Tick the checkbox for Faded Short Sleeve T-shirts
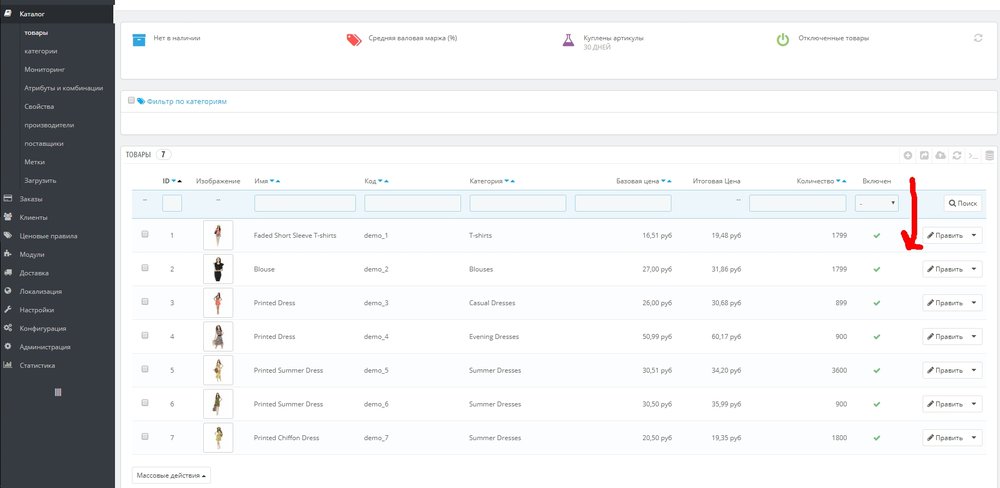 click(x=145, y=235)
